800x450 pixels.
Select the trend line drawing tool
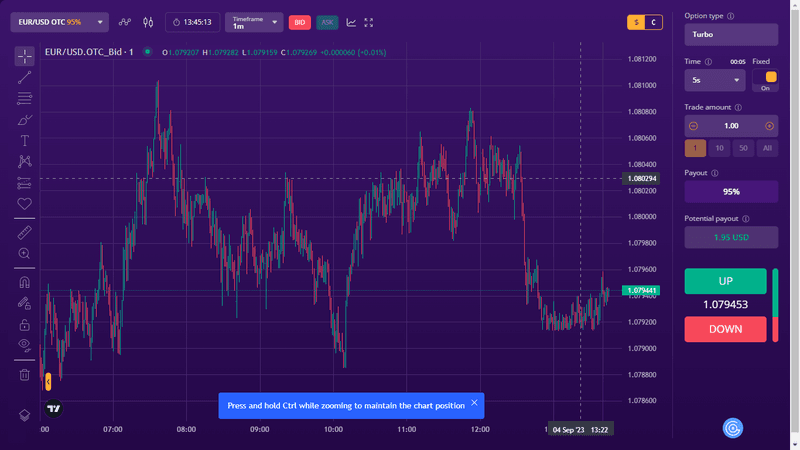click(24, 78)
